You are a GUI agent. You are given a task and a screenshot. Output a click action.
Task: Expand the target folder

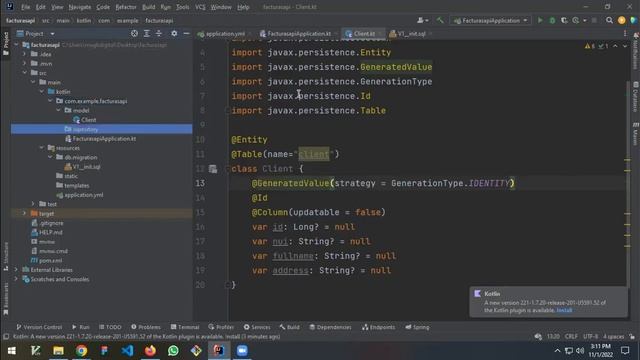[x=24, y=213]
